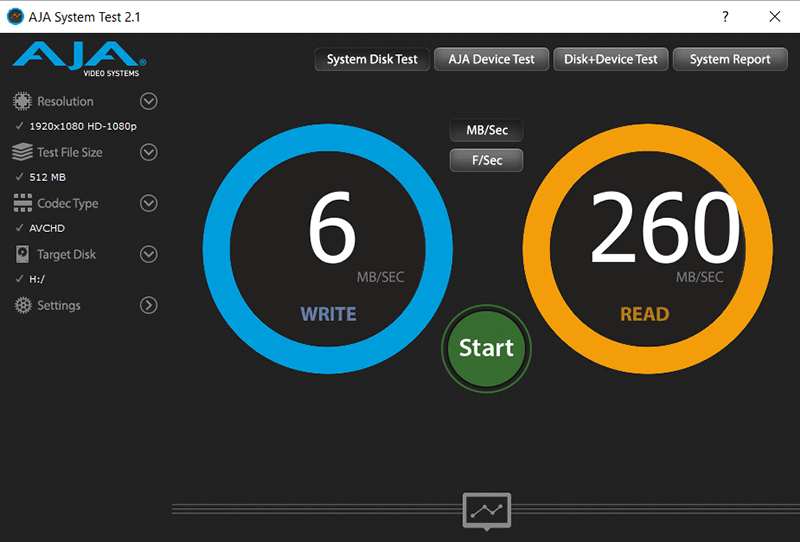800x542 pixels.
Task: Click the WRITE label
Action: click(329, 314)
